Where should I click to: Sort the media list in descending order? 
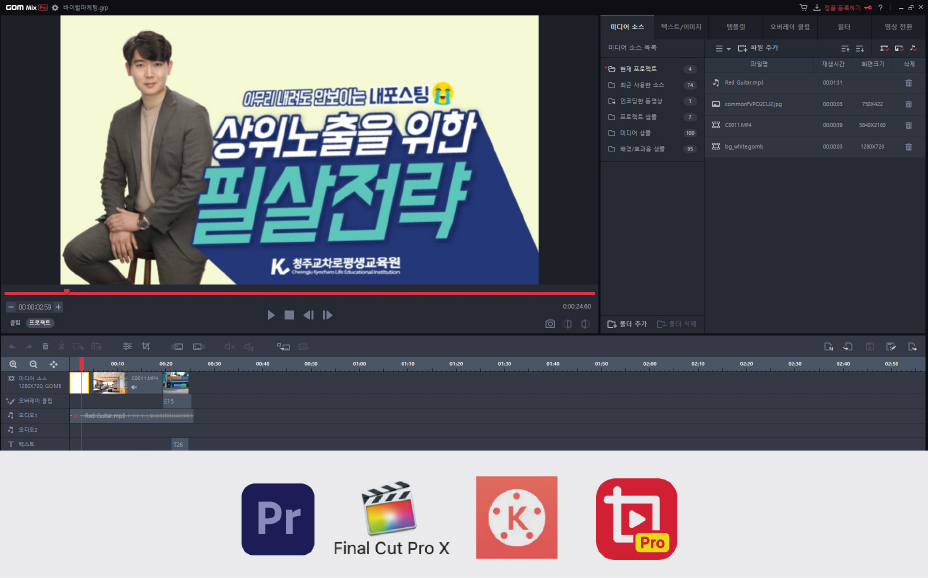click(x=860, y=49)
